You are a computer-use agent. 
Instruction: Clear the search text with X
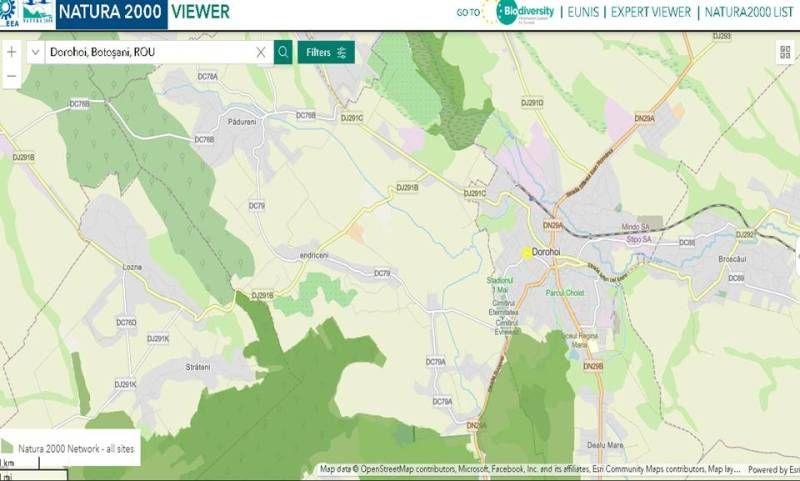point(261,52)
